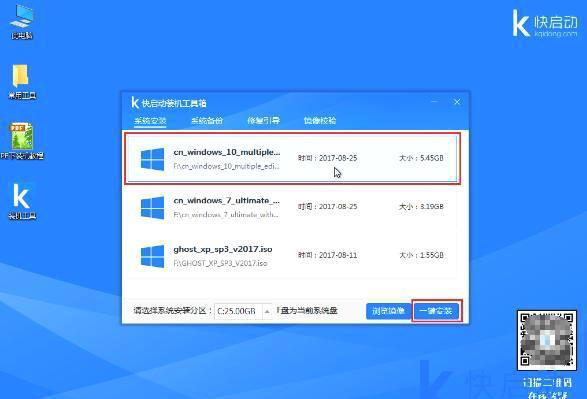
Task: Open the PDF desktop shortcut icon
Action: 22,141
